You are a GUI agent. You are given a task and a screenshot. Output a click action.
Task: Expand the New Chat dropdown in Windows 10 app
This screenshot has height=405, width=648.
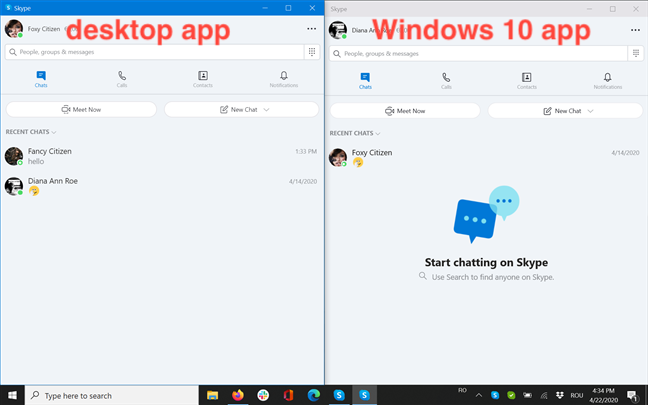pos(591,111)
